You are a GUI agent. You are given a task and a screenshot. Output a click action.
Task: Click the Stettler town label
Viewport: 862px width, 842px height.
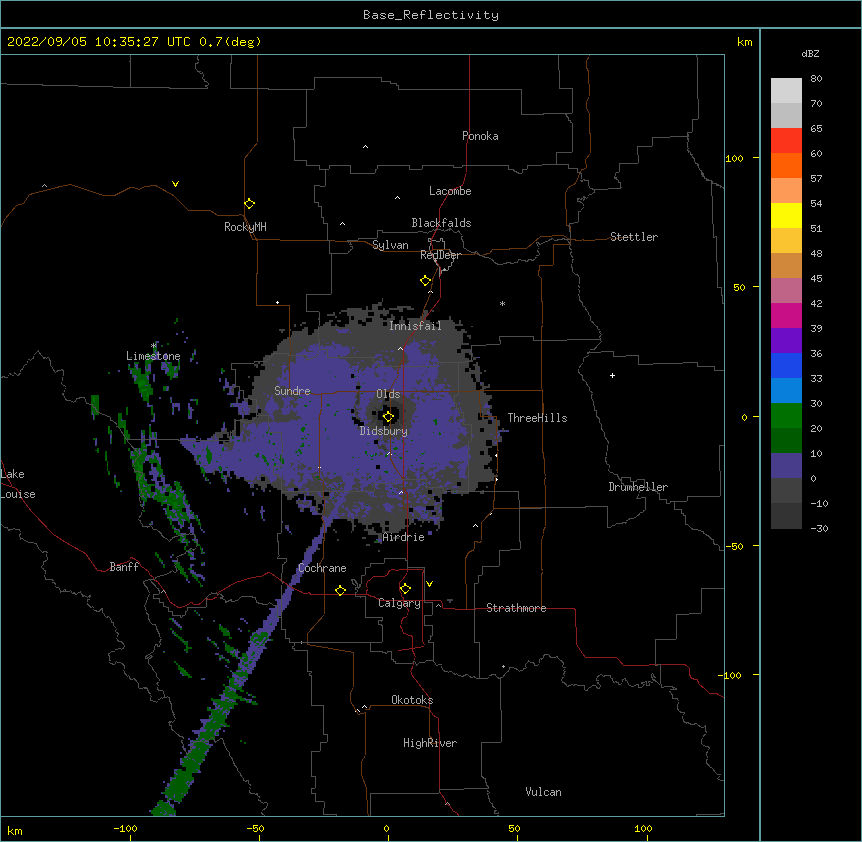pyautogui.click(x=634, y=237)
